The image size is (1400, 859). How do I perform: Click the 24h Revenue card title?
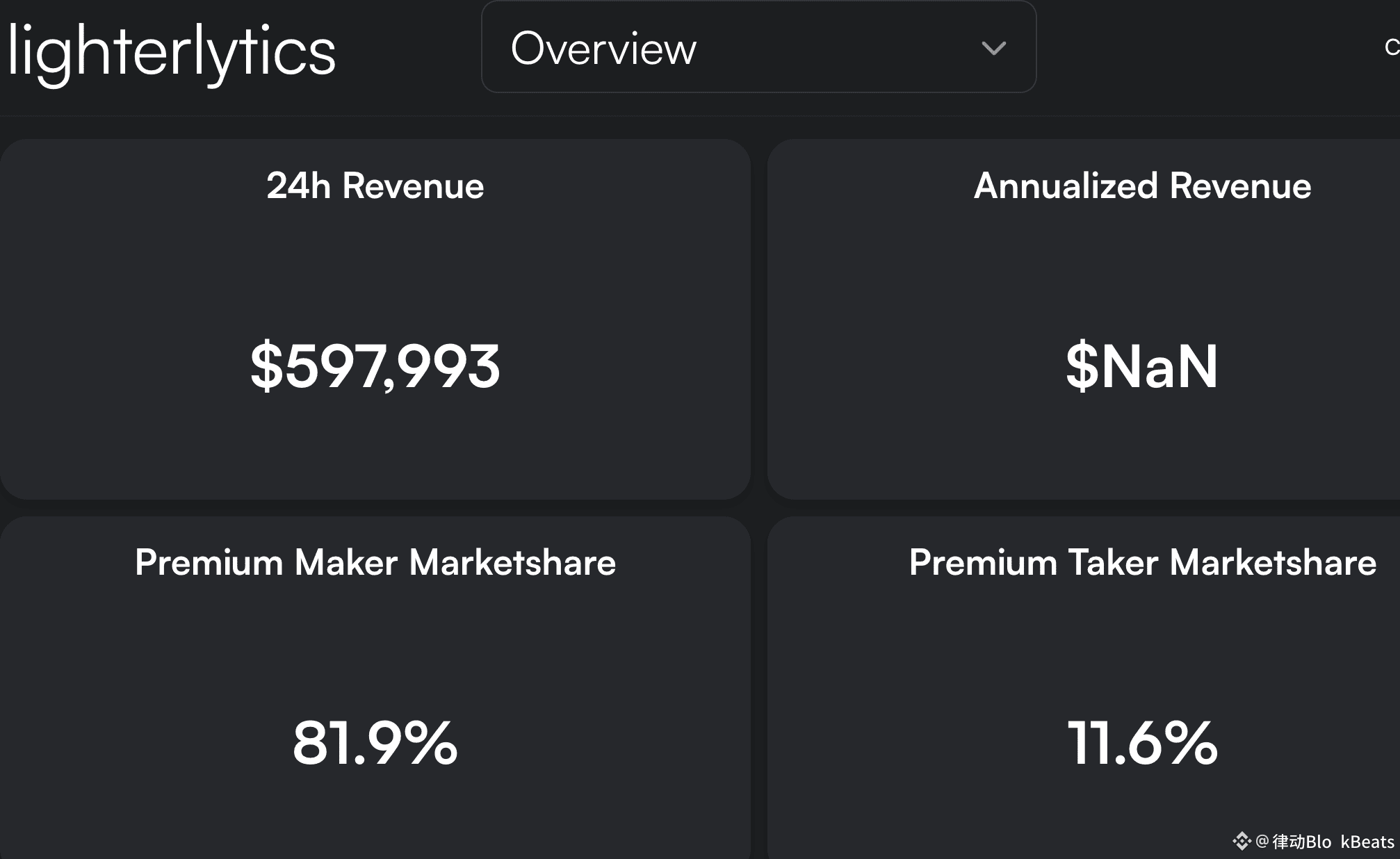click(x=375, y=186)
